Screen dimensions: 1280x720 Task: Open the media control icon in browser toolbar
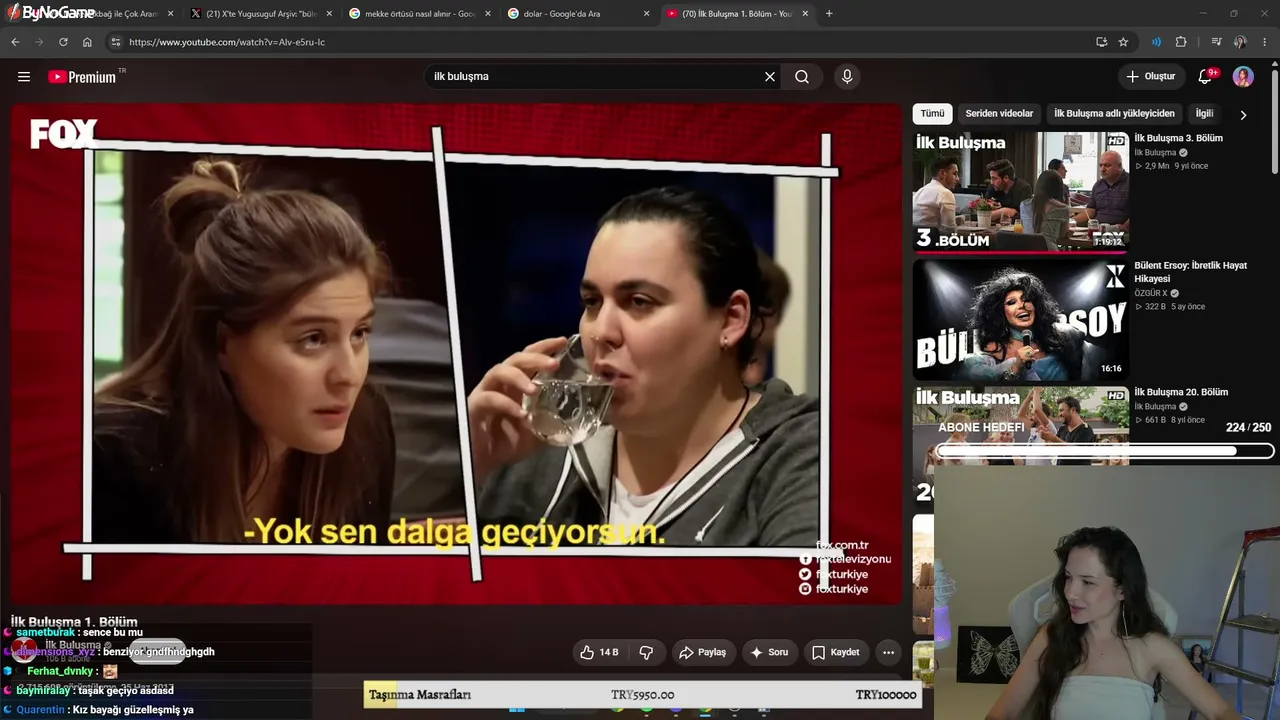[x=1216, y=42]
